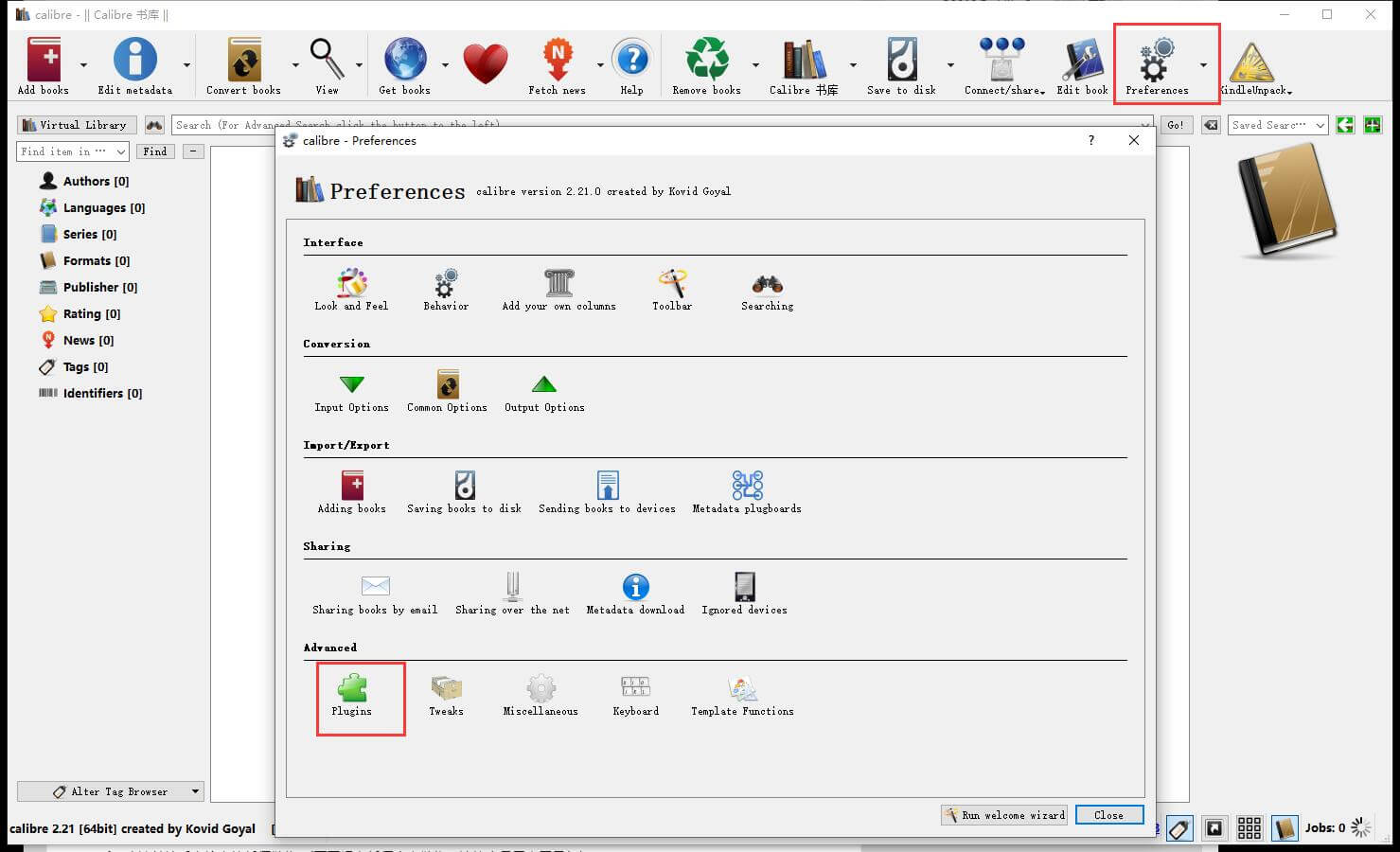Toggle the cover grid view icon
This screenshot has height=852, width=1400.
pyautogui.click(x=1249, y=828)
